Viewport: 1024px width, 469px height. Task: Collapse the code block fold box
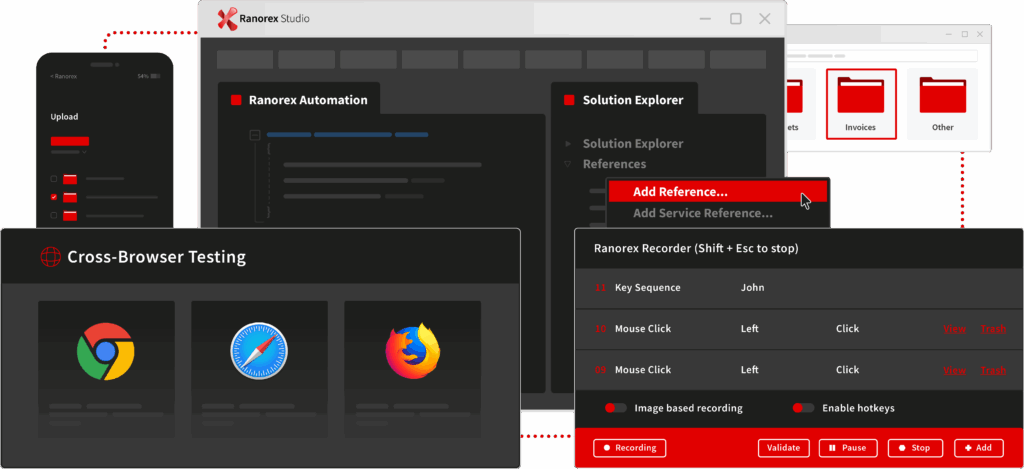click(x=255, y=135)
